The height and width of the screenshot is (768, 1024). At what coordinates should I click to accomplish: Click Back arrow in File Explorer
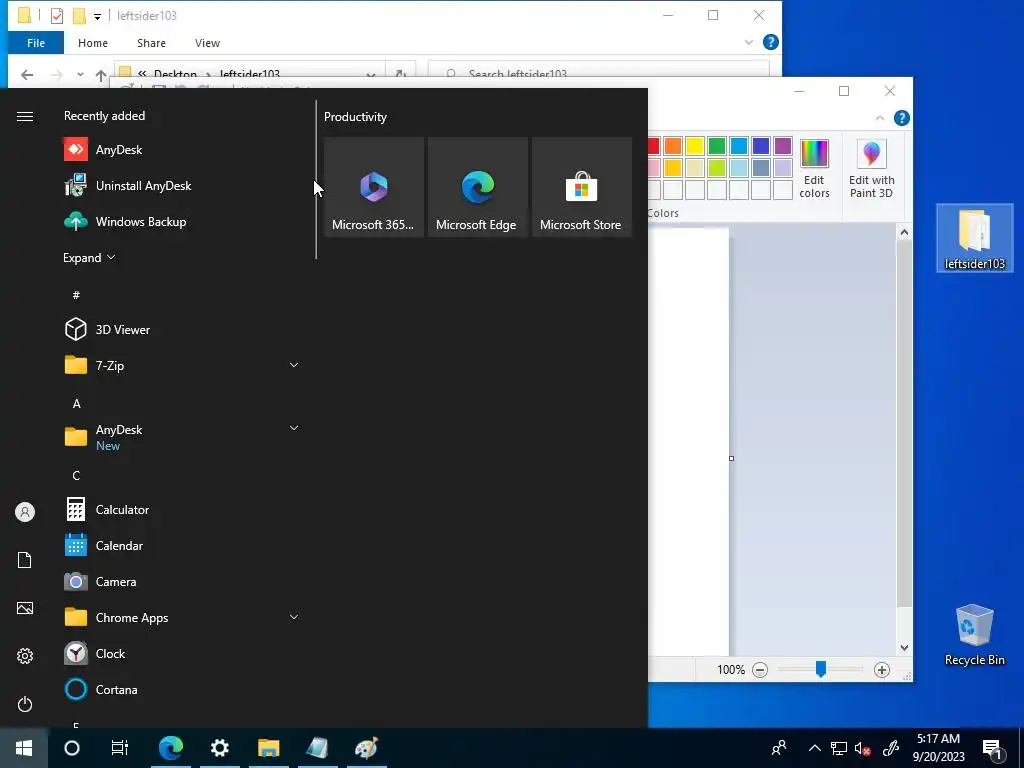[27, 75]
